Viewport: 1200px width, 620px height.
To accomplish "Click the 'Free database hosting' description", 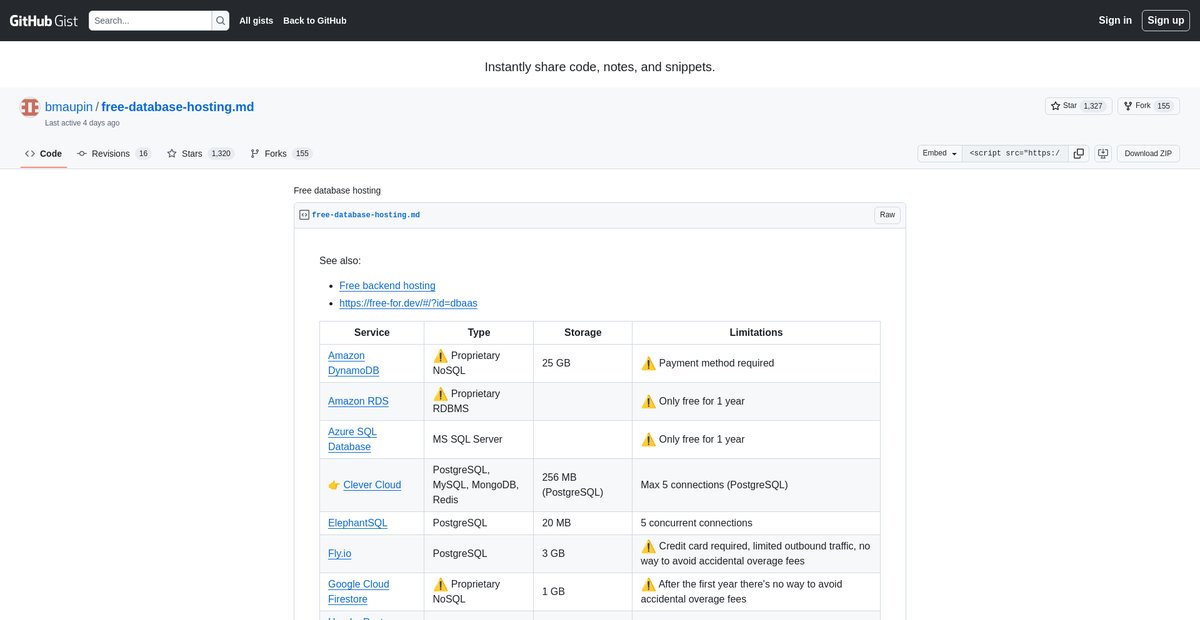I will (x=337, y=190).
